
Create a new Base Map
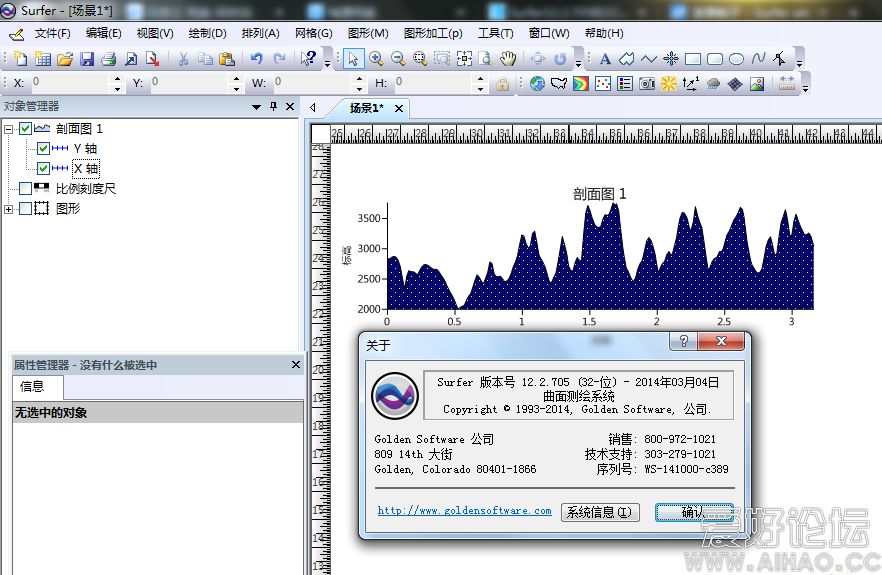coord(559,84)
